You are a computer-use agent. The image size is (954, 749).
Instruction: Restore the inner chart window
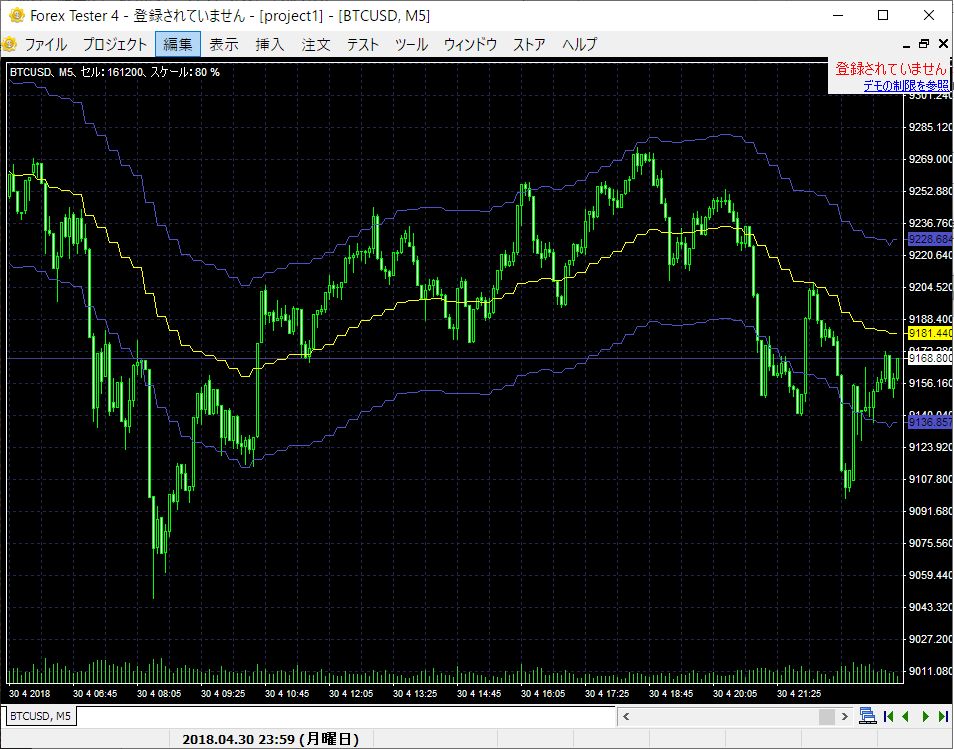tap(924, 44)
